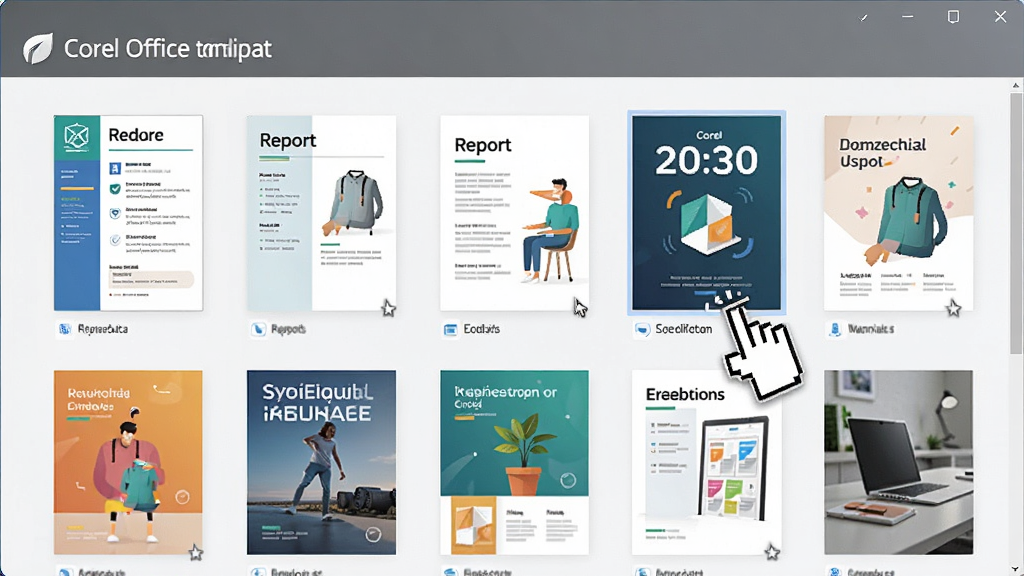Click the 'Wannlaks' template label

pos(871,329)
